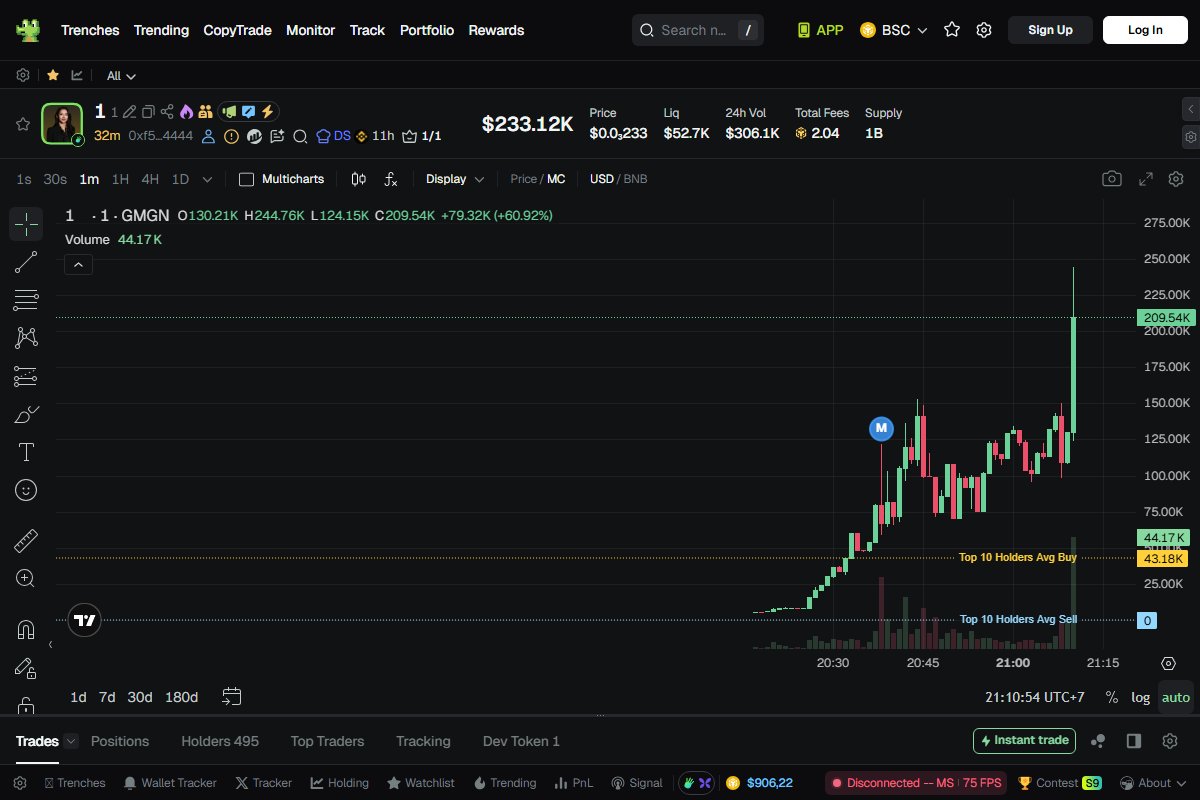The height and width of the screenshot is (800, 1200).
Task: Enable the magnet snapping tool
Action: pos(26,628)
